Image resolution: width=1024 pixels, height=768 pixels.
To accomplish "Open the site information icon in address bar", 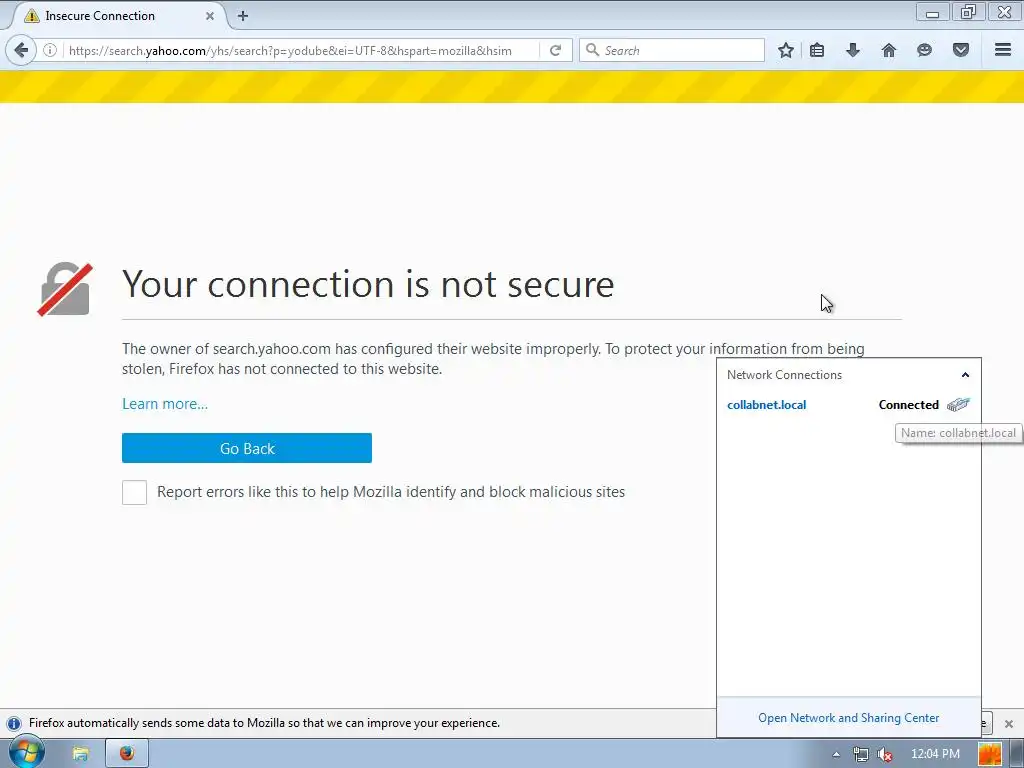I will click(50, 50).
